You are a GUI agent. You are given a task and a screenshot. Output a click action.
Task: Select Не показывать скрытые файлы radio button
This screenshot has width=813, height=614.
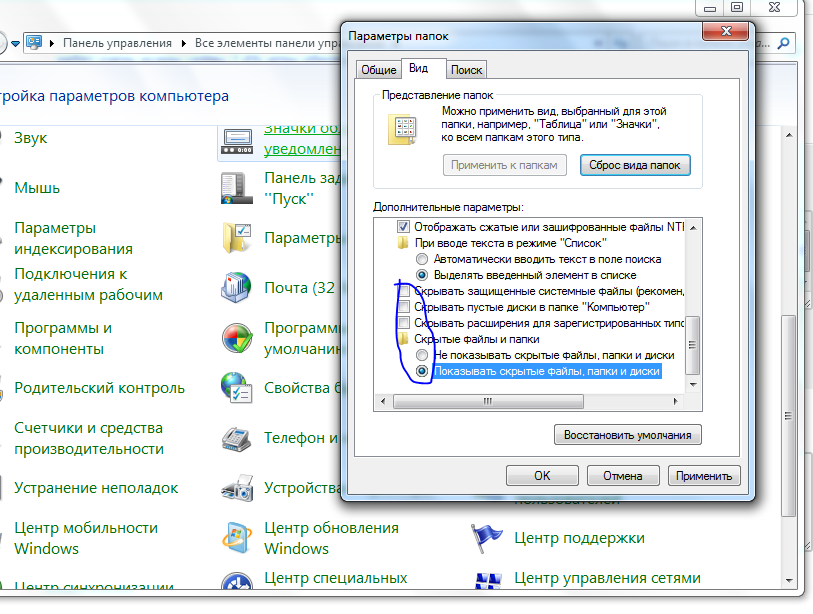tap(422, 355)
